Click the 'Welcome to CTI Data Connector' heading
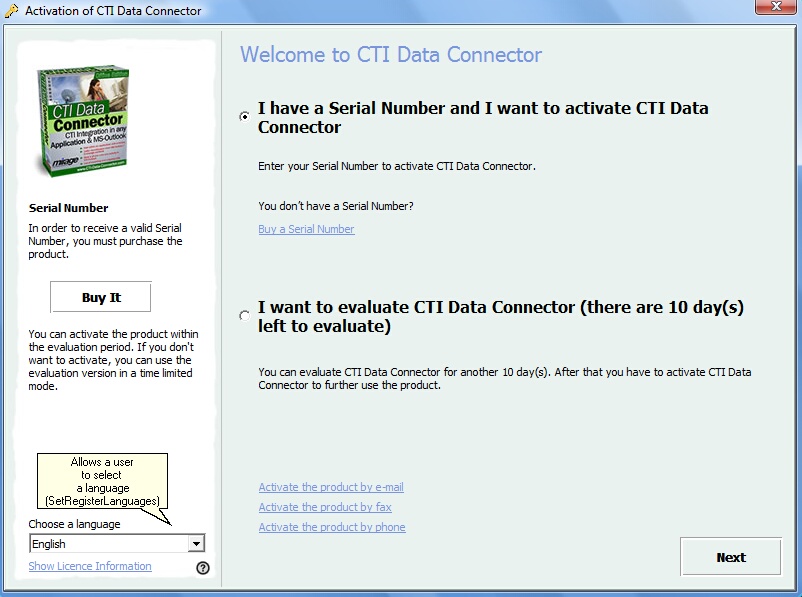This screenshot has height=597, width=802. (x=391, y=55)
